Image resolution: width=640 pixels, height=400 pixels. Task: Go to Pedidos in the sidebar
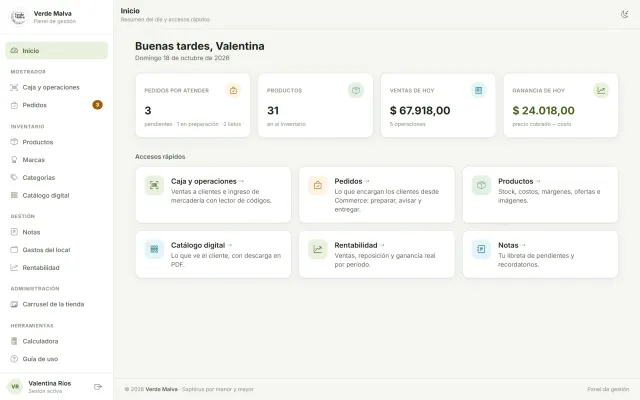57,105
